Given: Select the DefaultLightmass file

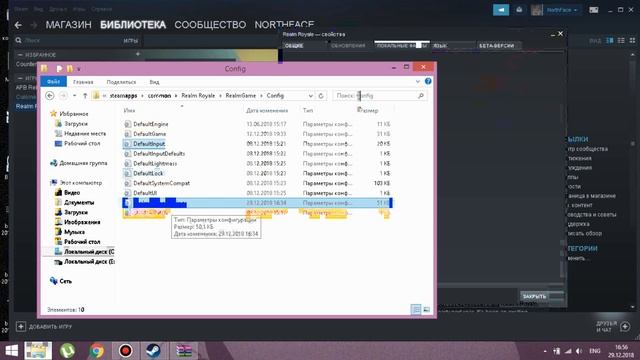Looking at the screenshot, I should click(x=155, y=163).
